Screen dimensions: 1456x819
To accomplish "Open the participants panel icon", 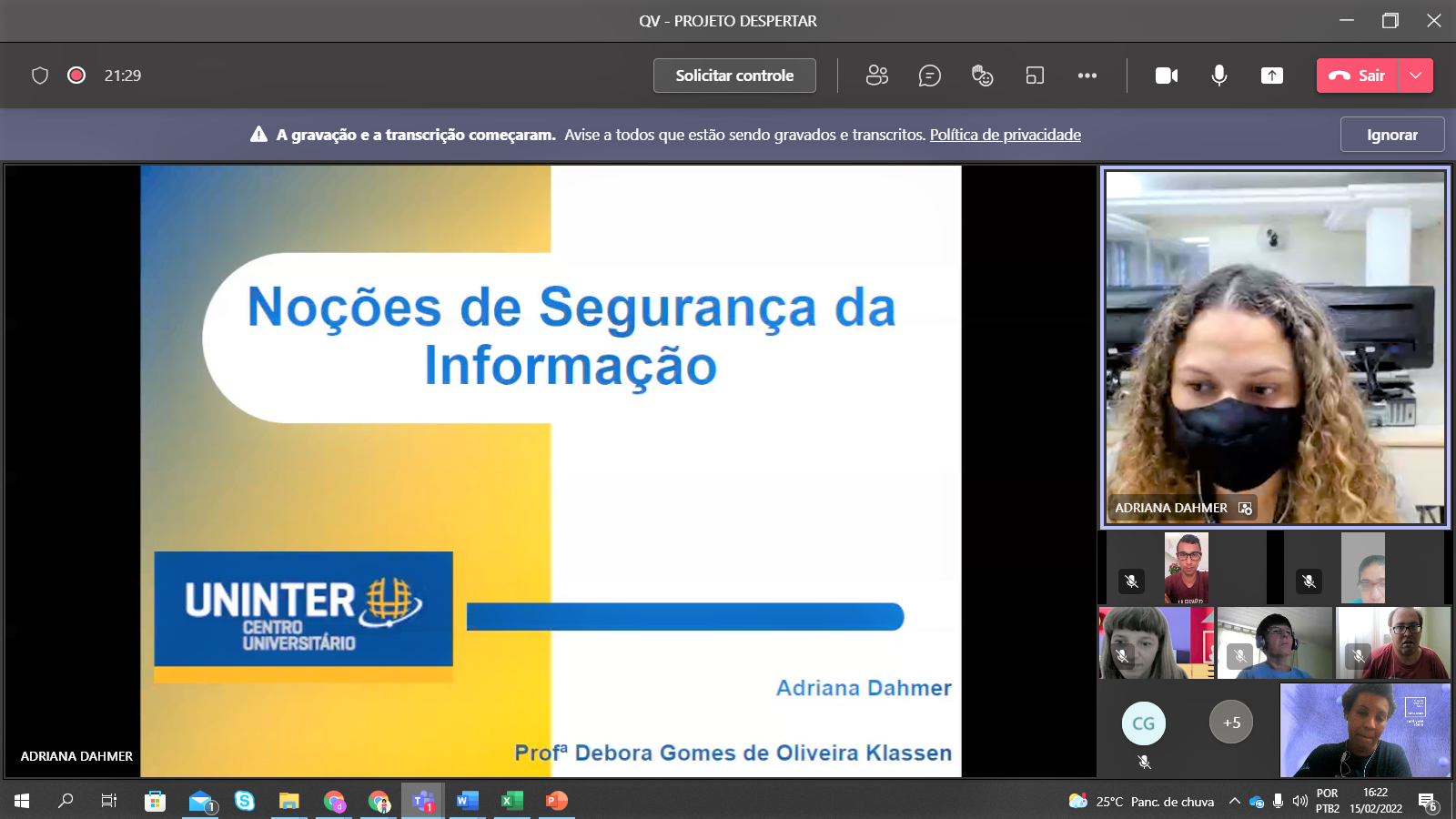I will (876, 76).
